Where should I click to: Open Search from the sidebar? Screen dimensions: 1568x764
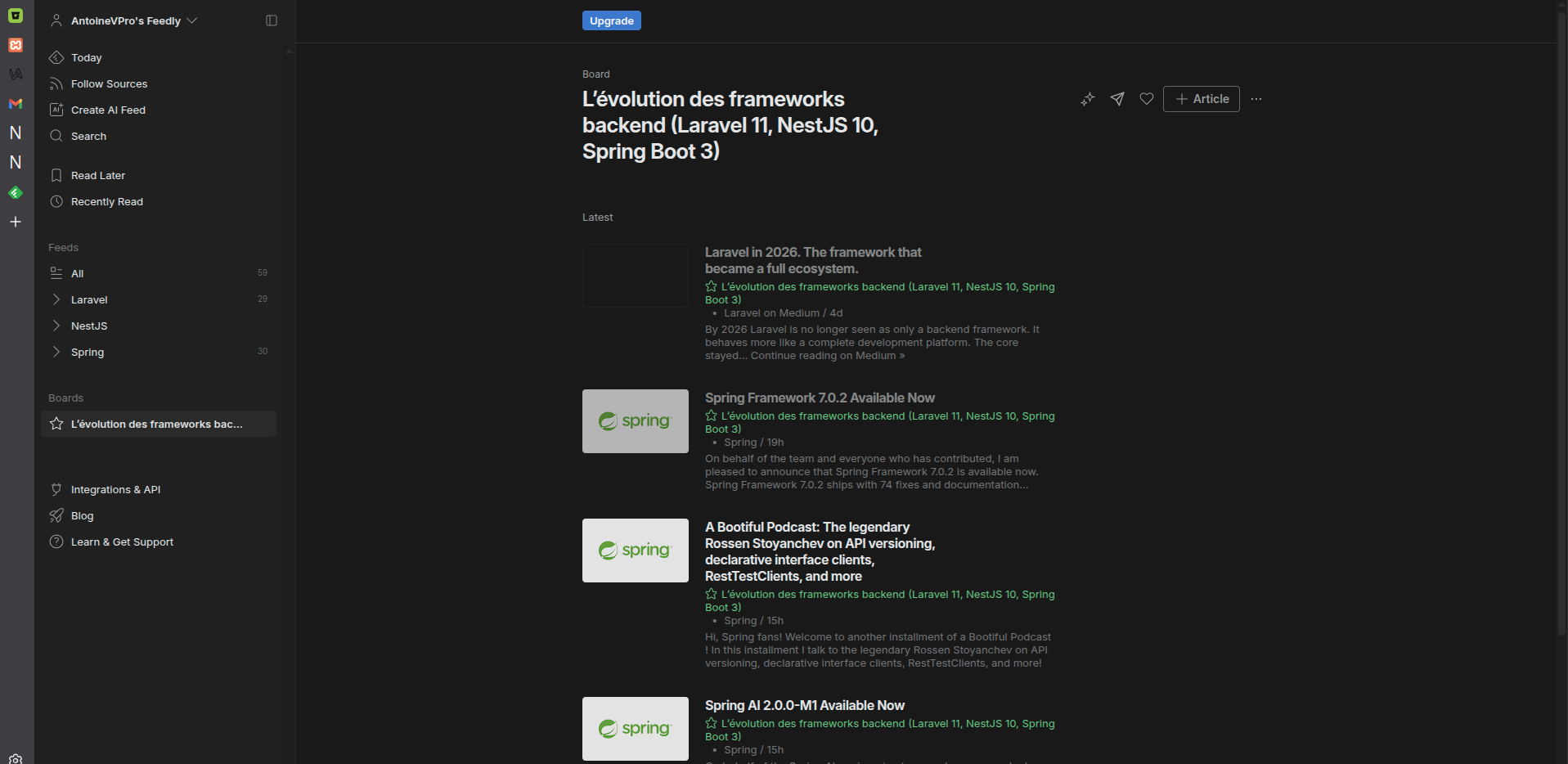87,136
